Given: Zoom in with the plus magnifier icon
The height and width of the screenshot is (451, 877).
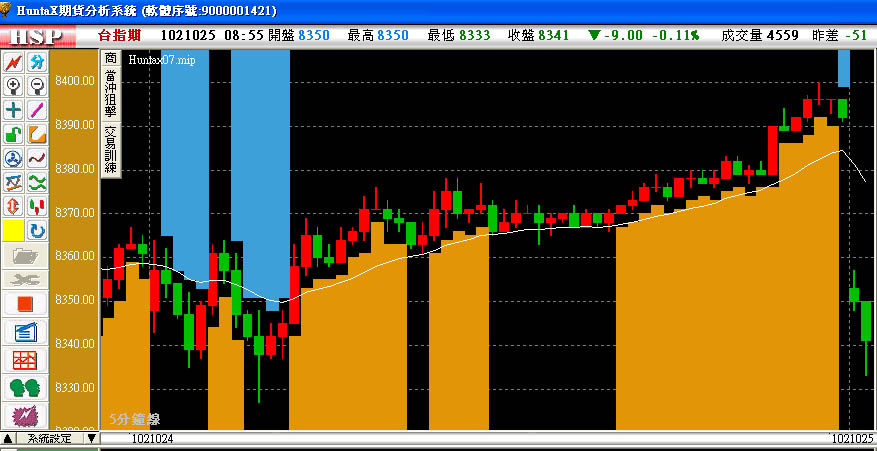Looking at the screenshot, I should [x=13, y=86].
